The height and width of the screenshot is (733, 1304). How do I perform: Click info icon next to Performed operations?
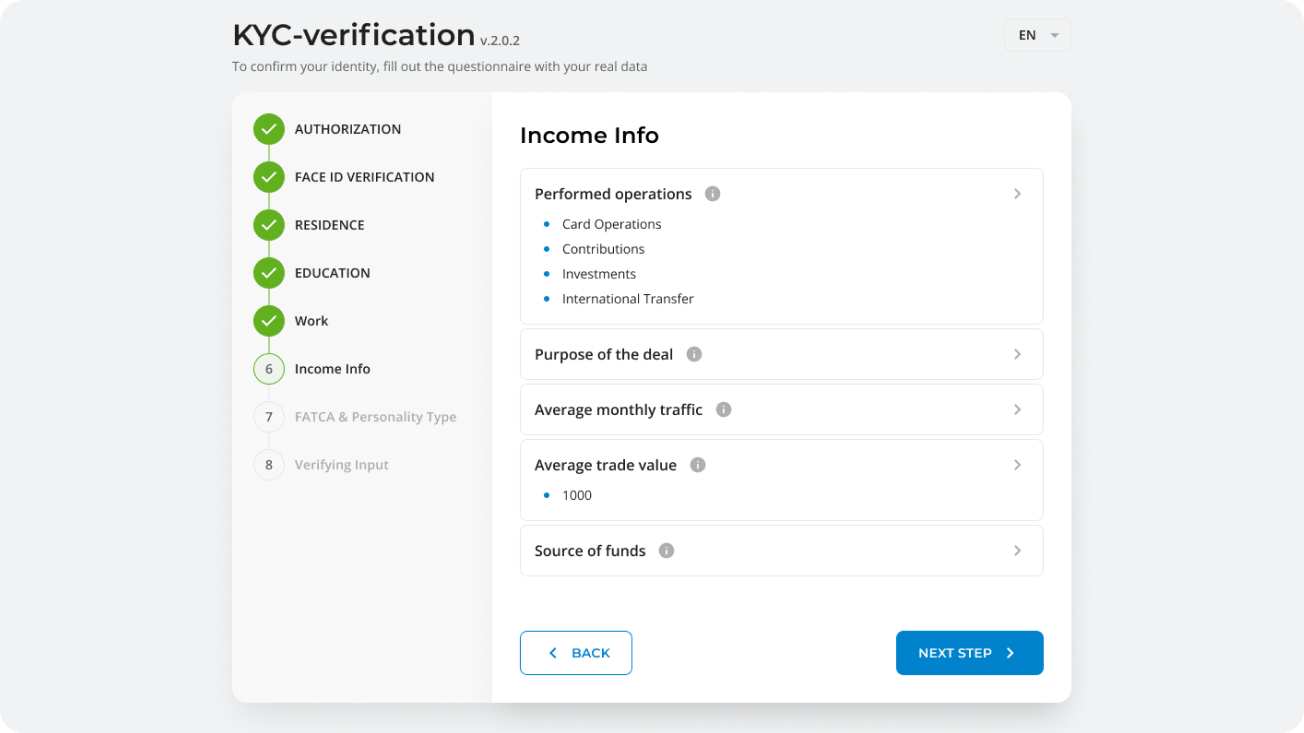pyautogui.click(x=712, y=194)
